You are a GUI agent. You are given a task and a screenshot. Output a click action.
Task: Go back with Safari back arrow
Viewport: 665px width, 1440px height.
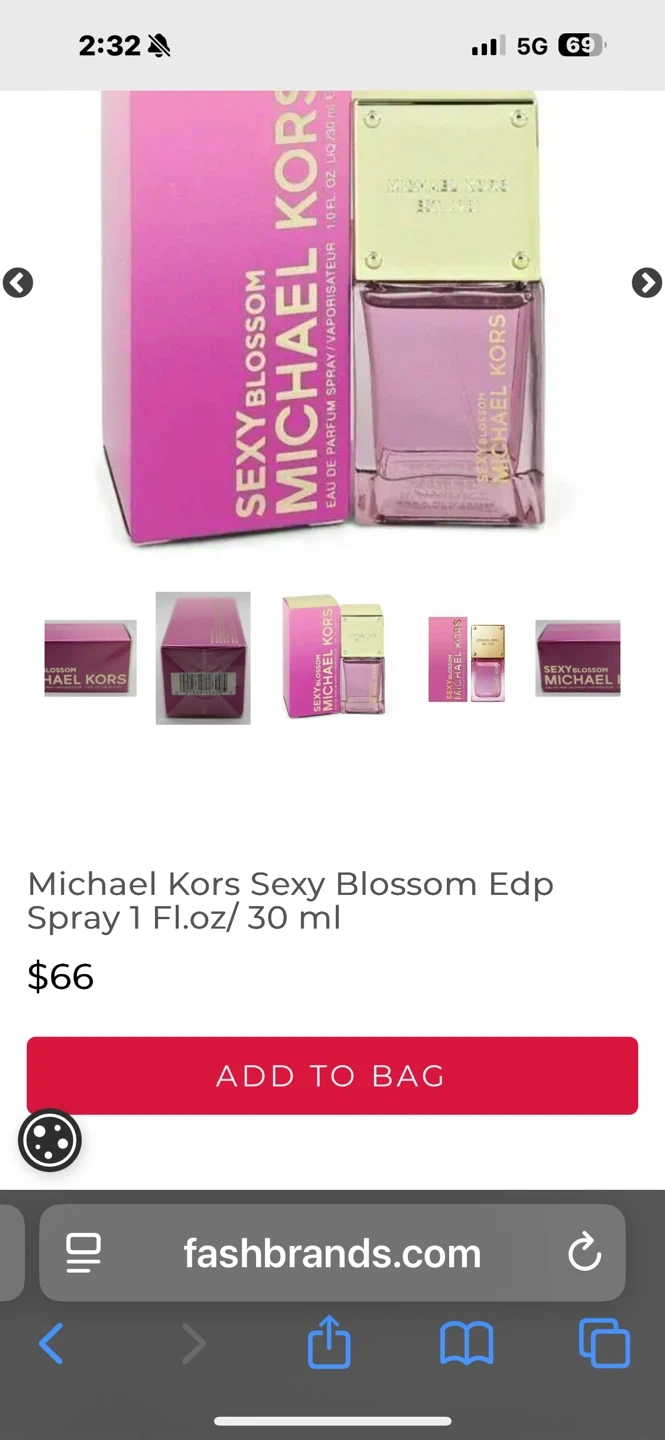pyautogui.click(x=51, y=1343)
